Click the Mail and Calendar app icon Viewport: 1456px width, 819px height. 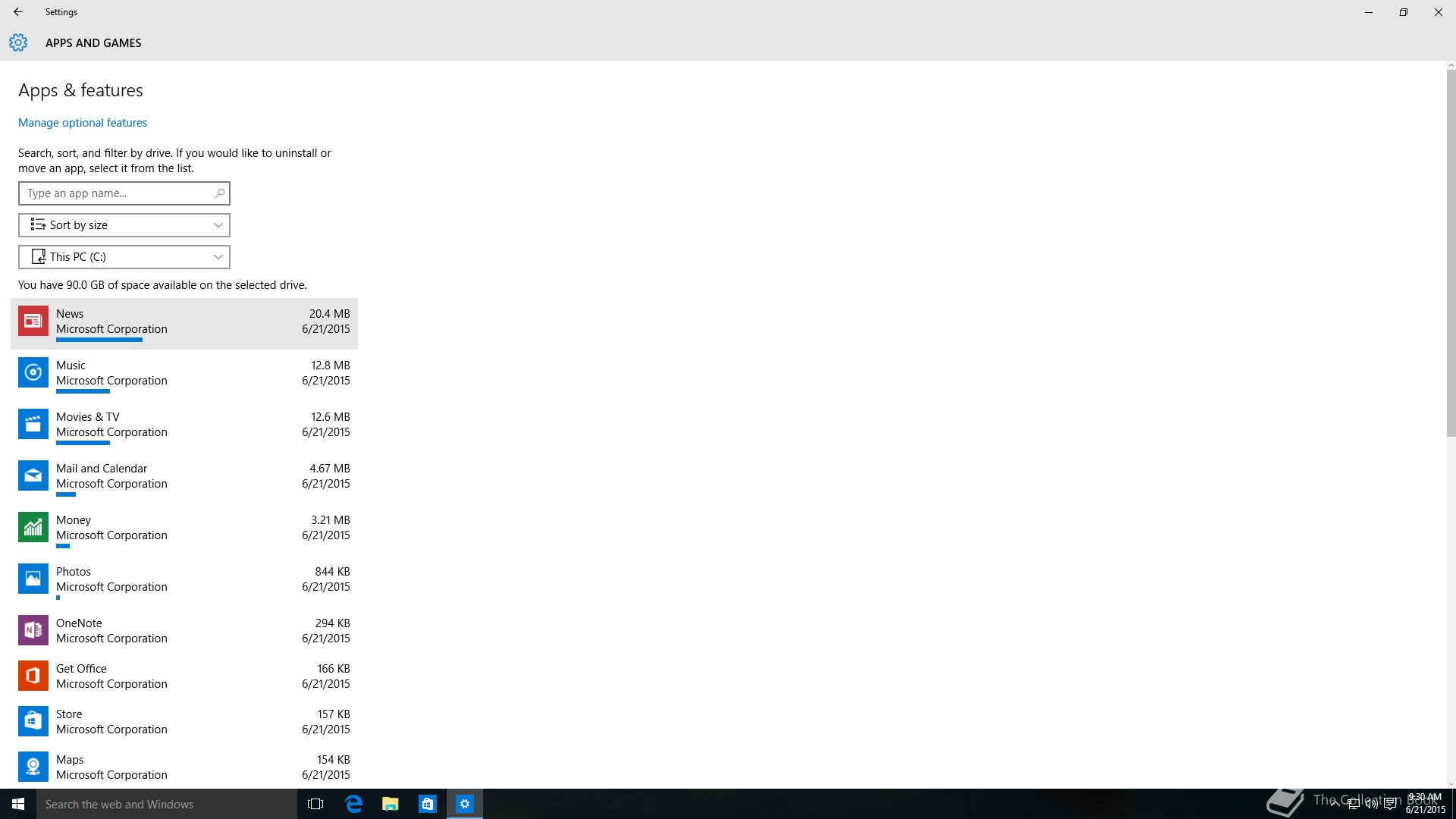(x=33, y=475)
